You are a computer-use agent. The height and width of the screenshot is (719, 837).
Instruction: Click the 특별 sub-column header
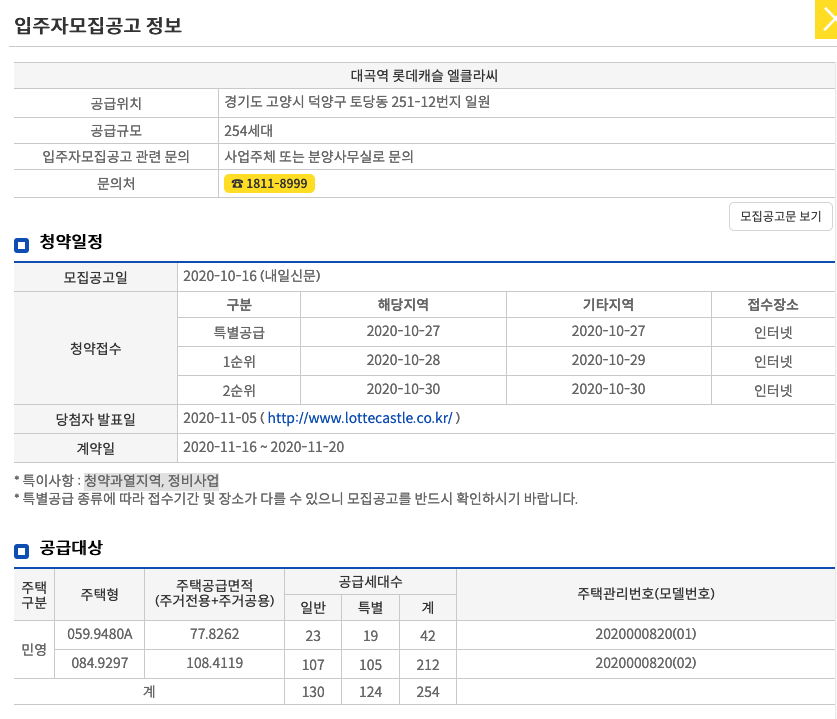(x=370, y=607)
